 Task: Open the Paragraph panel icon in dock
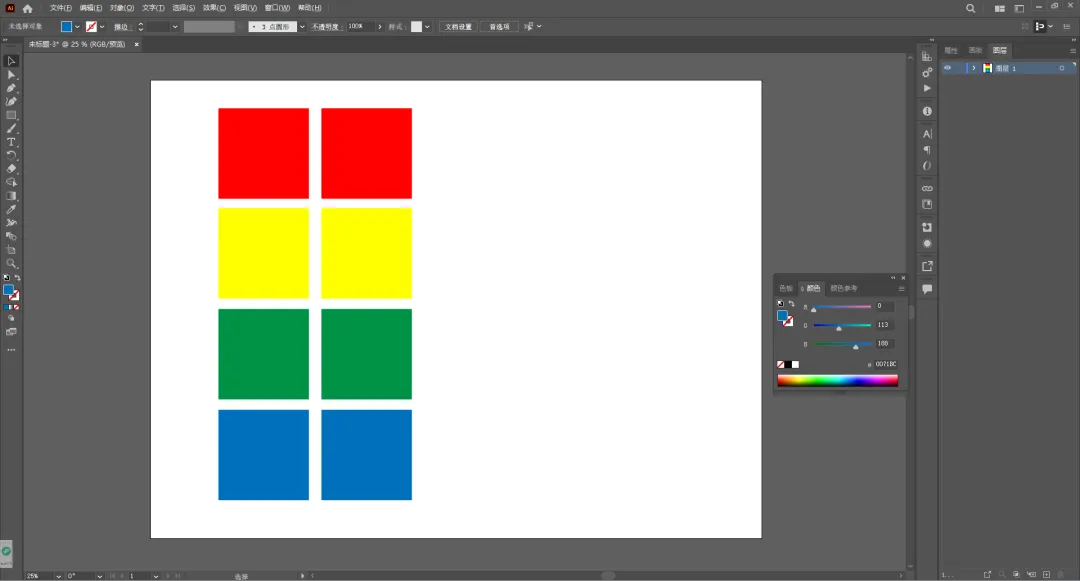tap(927, 150)
